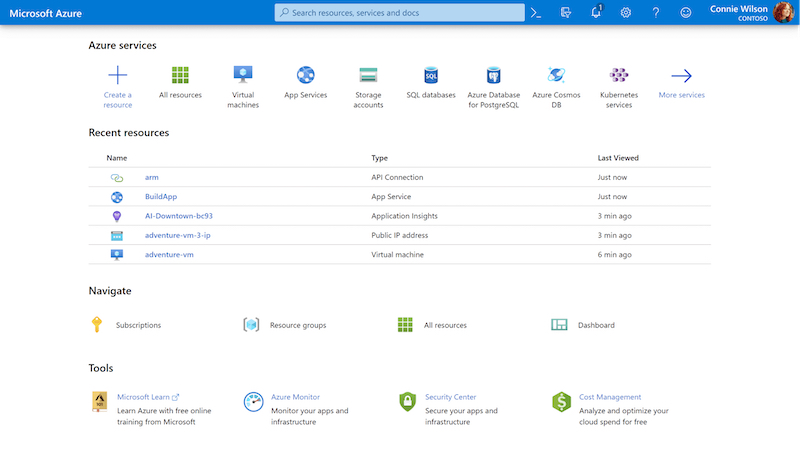Click the Public IP address type cell
800x450 pixels.
pos(399,235)
